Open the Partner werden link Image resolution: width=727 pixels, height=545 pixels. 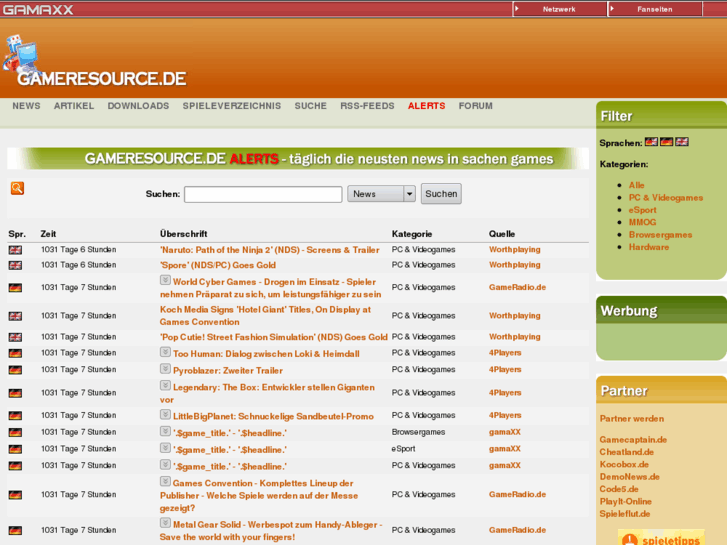(x=631, y=418)
